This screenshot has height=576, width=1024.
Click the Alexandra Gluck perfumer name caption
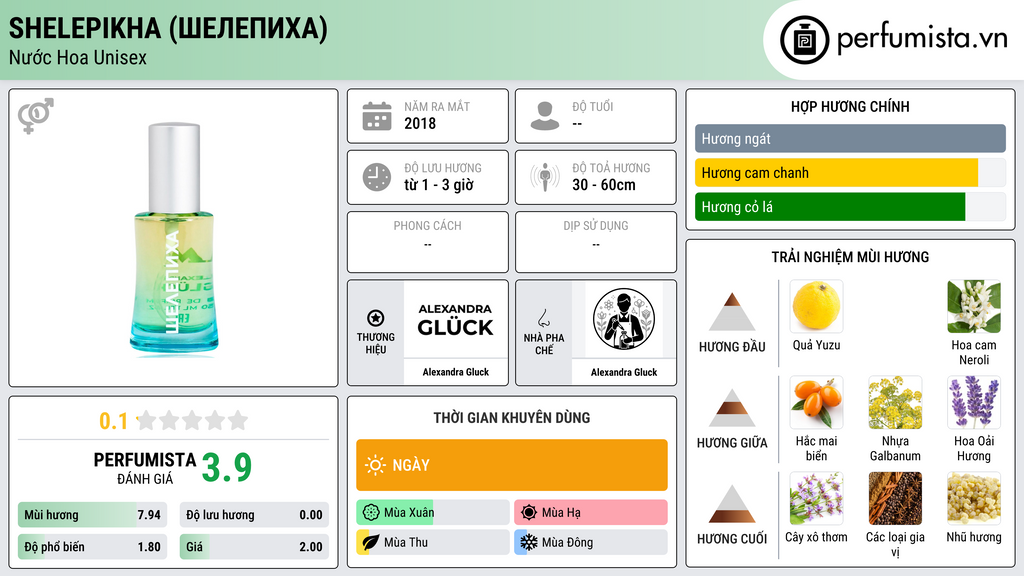coord(624,372)
